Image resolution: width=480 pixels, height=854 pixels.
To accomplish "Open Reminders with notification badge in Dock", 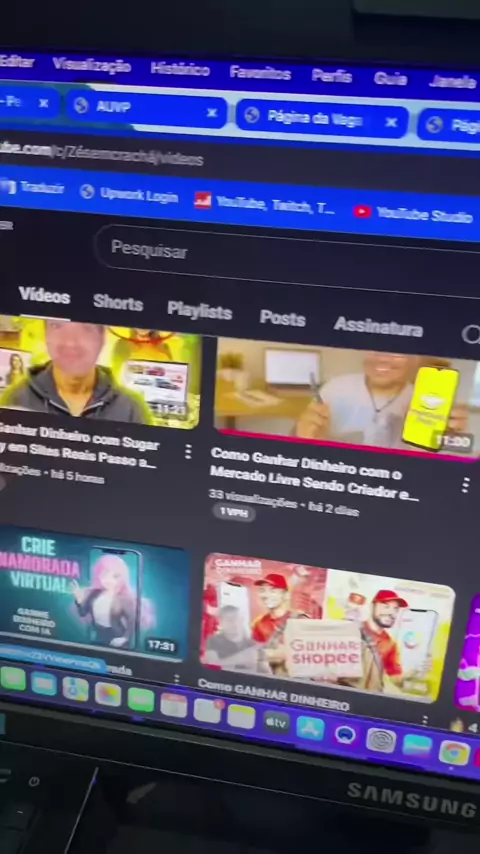I will click(x=208, y=711).
